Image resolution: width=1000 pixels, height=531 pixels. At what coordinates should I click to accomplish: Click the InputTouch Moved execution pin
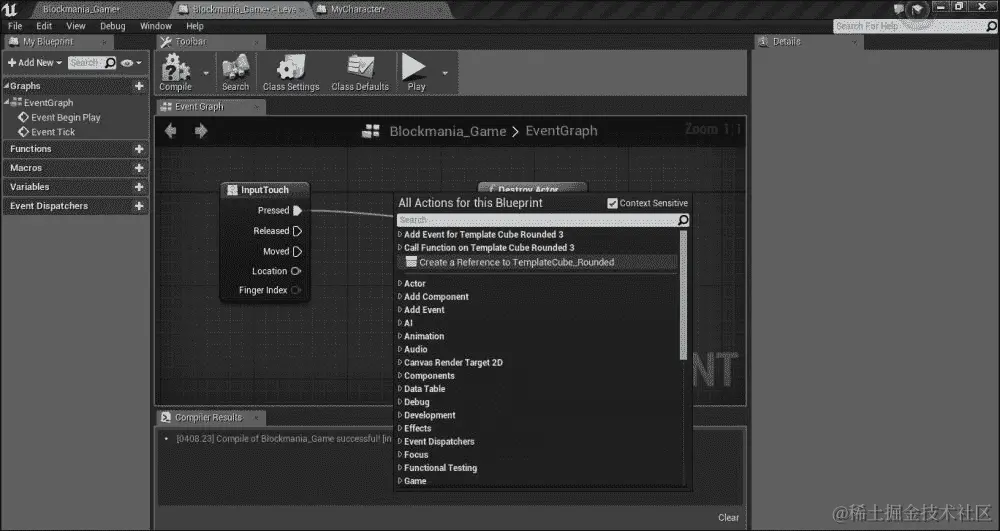297,251
